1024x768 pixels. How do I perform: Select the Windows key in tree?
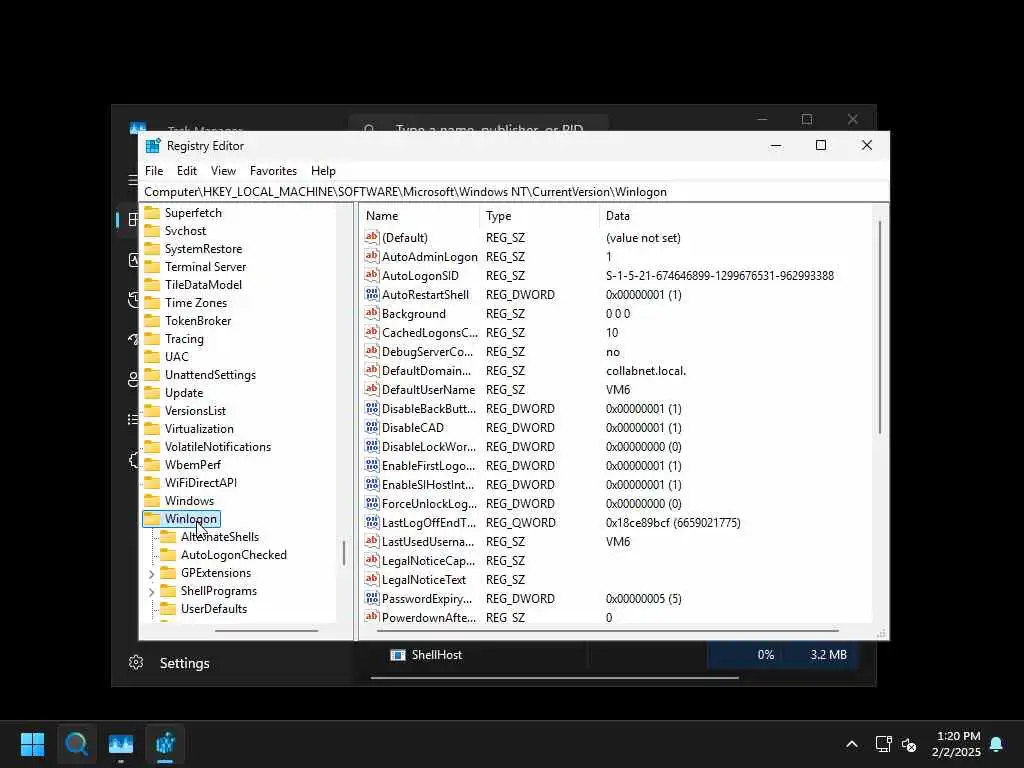(x=189, y=500)
